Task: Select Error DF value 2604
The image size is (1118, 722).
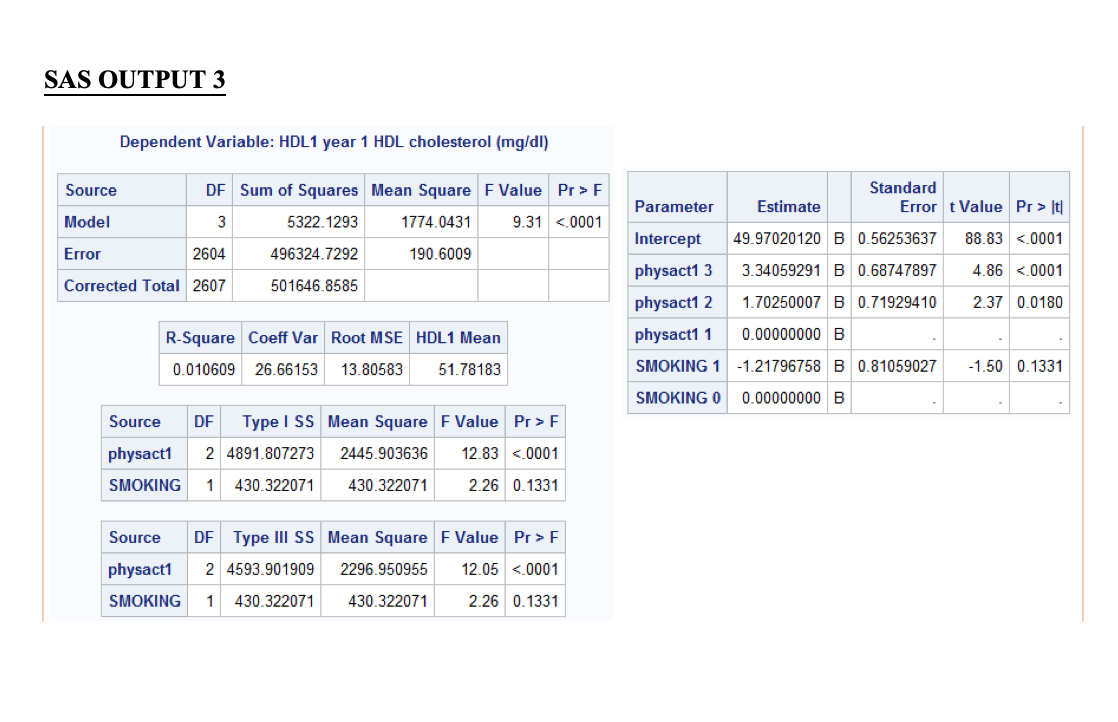Action: (209, 254)
